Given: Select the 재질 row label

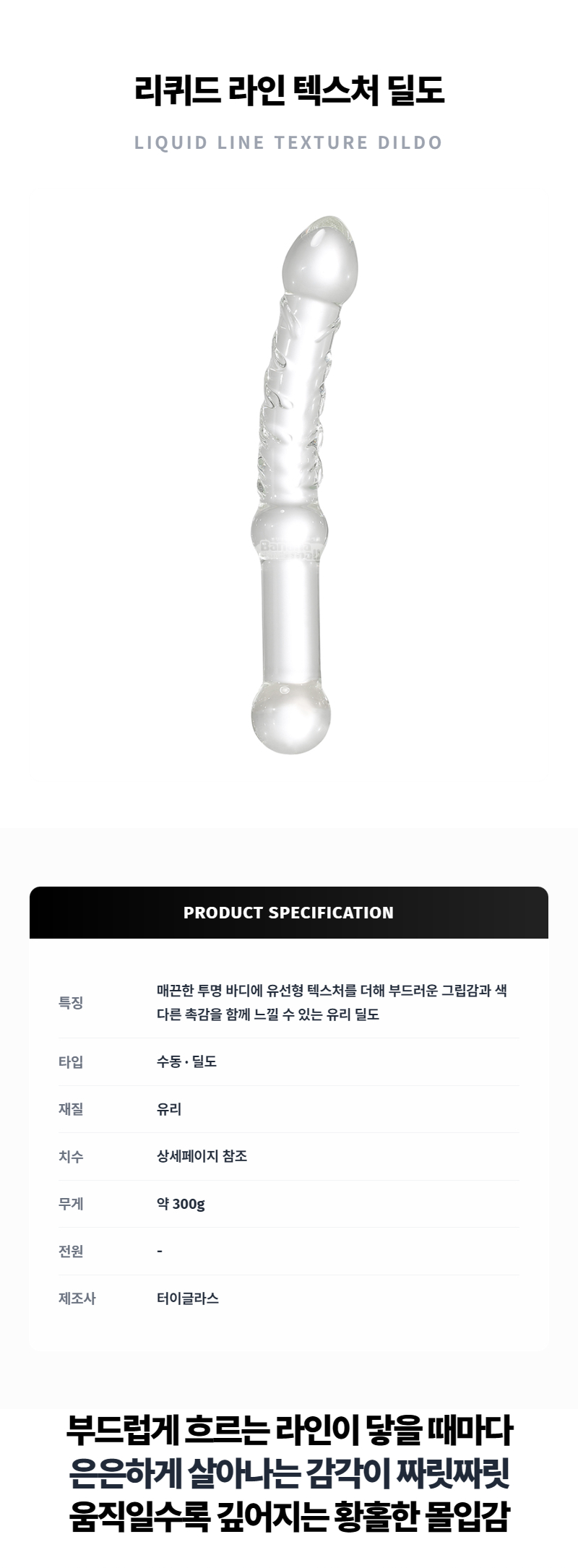Looking at the screenshot, I should [x=71, y=1109].
